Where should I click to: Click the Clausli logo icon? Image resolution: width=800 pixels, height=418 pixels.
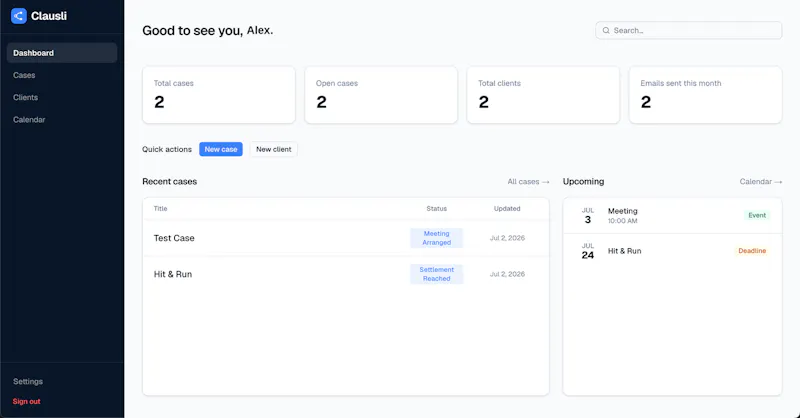19,16
